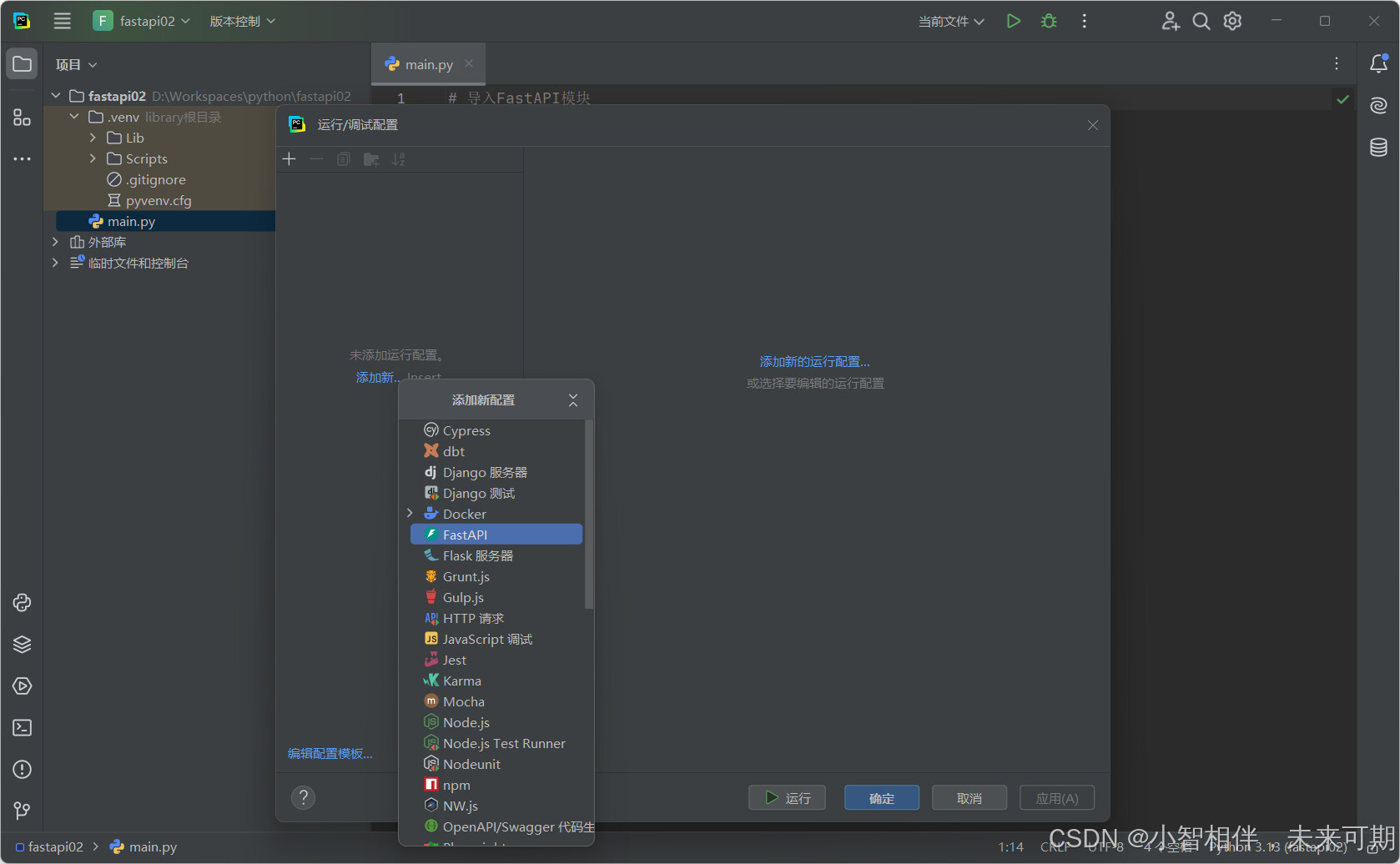Open the Structure tool window icon
1400x864 pixels.
pos(22,118)
